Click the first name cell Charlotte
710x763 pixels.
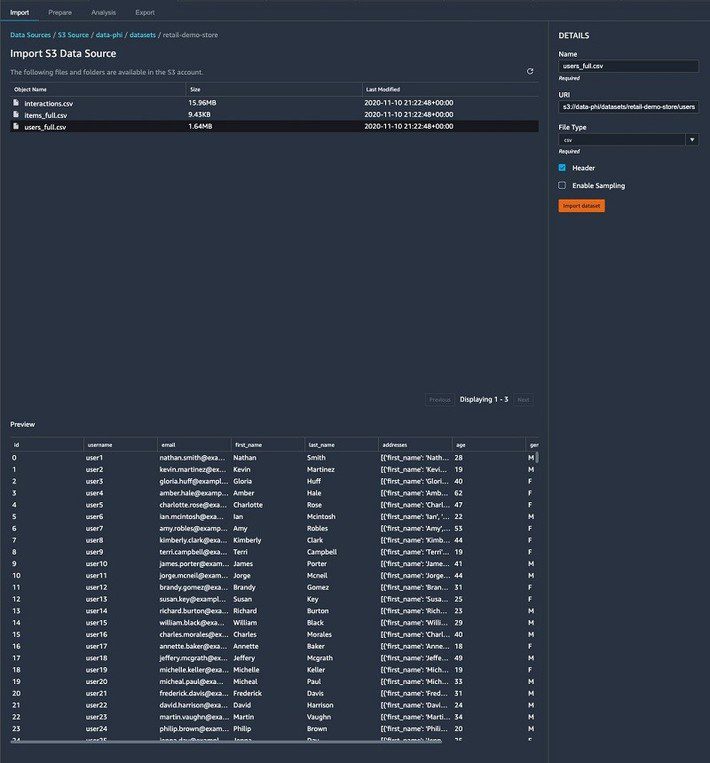pyautogui.click(x=248, y=505)
